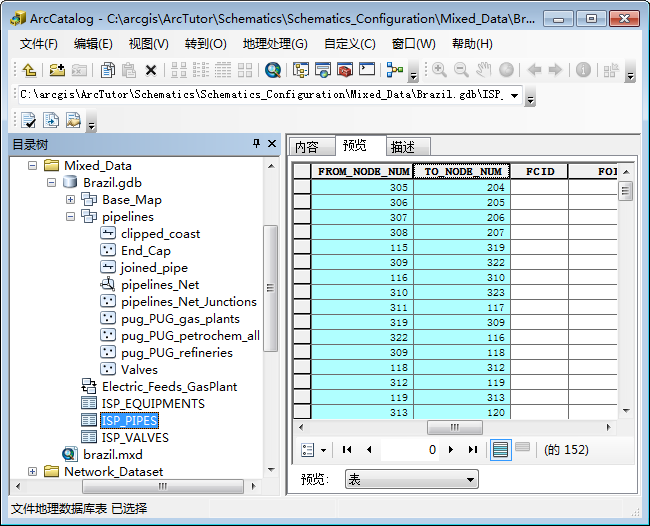The height and width of the screenshot is (526, 650).
Task: Collapse the pipelines feature dataset
Action: pyautogui.click(x=70, y=217)
